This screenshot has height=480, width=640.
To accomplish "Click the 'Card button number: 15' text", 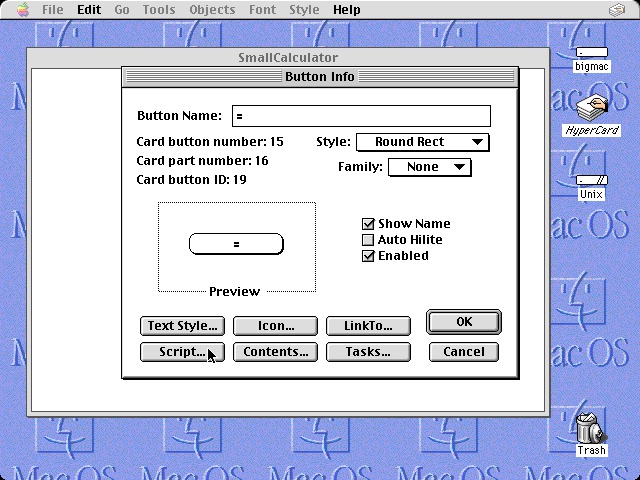I will pos(210,142).
